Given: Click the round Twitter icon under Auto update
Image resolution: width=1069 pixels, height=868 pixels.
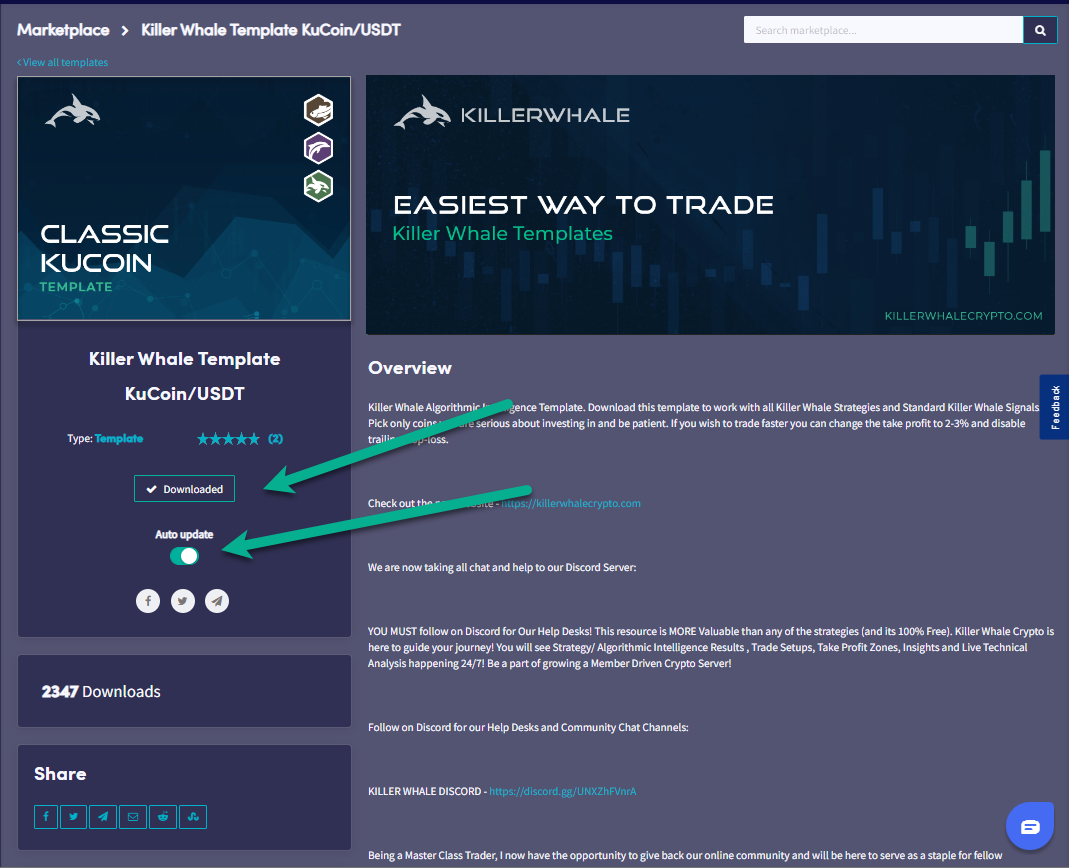Looking at the screenshot, I should pos(182,601).
